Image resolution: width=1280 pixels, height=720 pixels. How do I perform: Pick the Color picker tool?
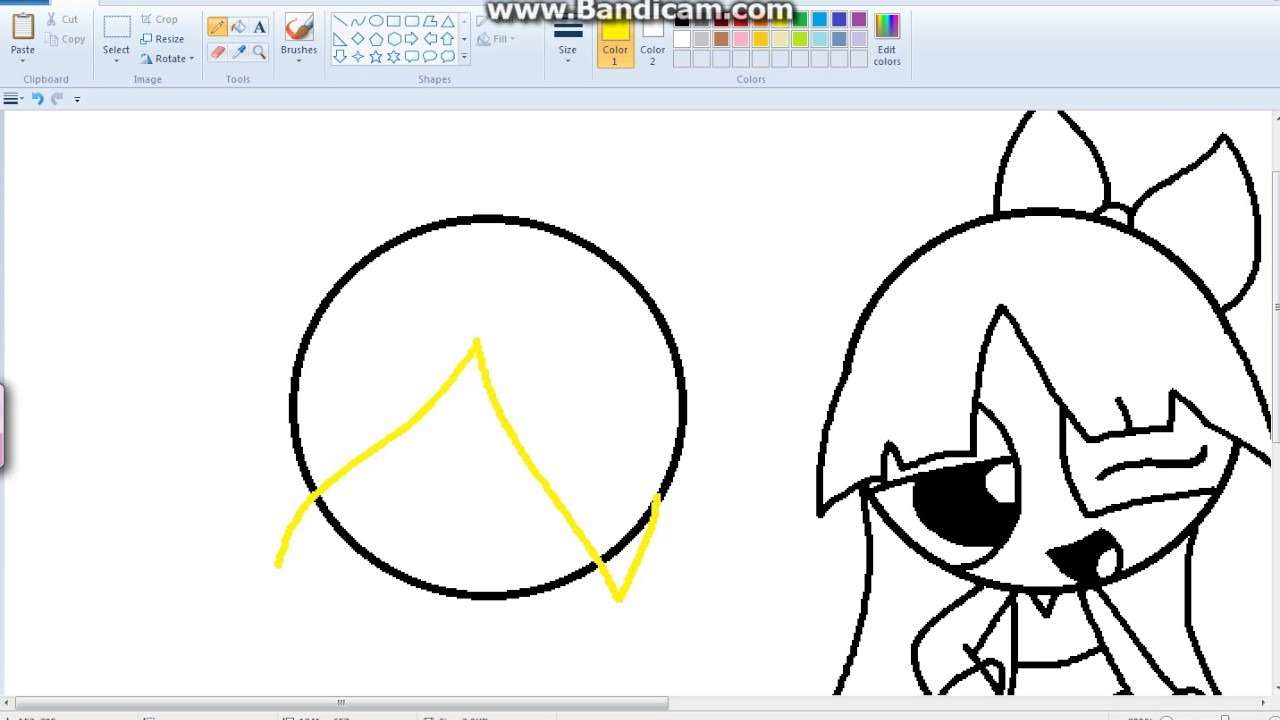(238, 51)
